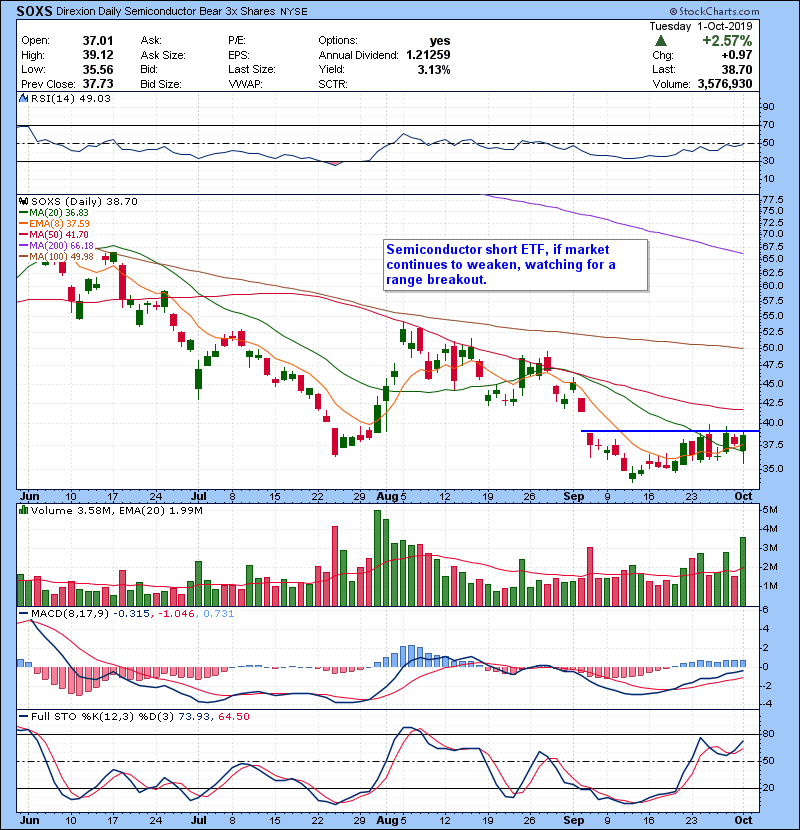Click the 77.5 price axis label
Screen dimensions: 800x830
[772, 200]
